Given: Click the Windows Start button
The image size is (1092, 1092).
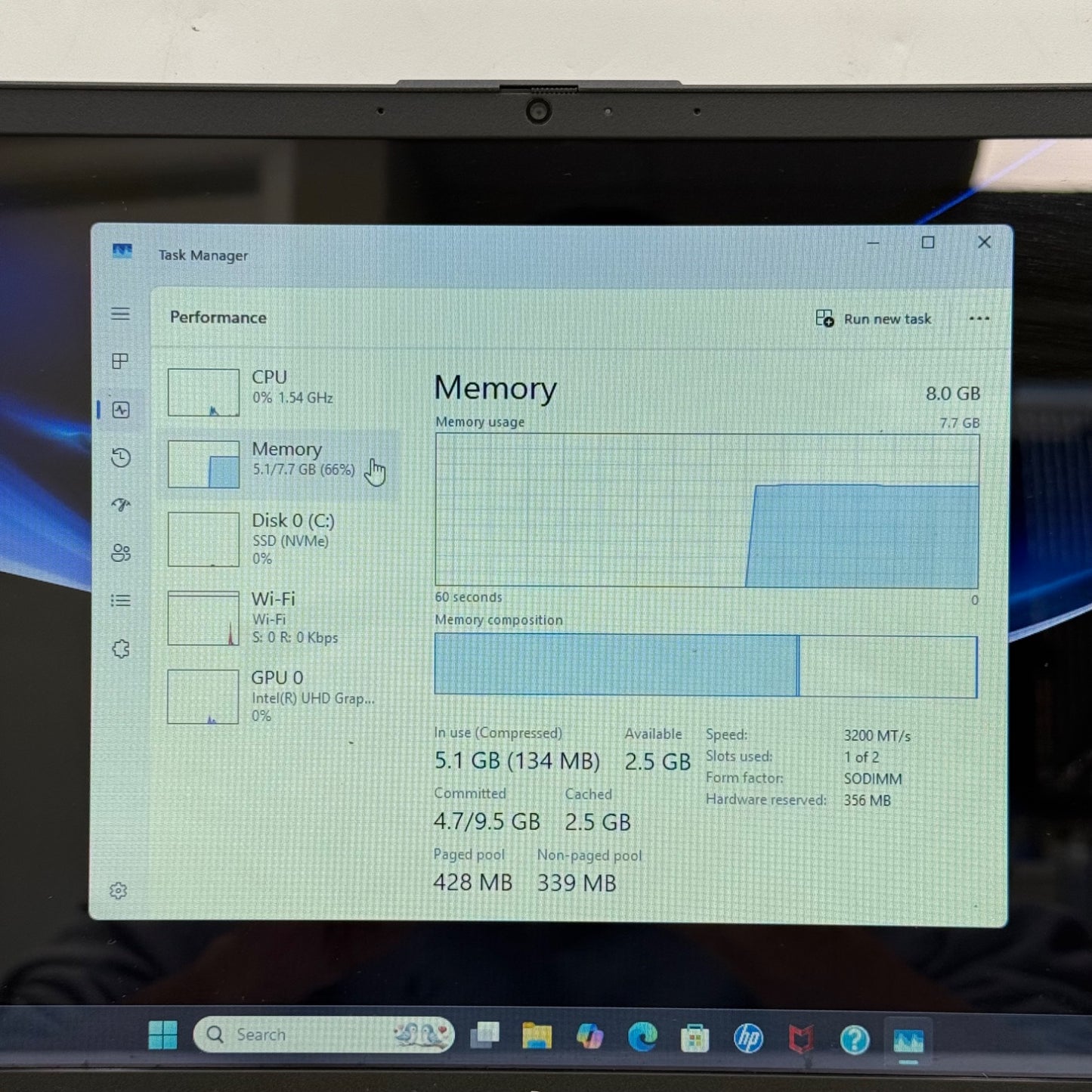Looking at the screenshot, I should pos(163,1035).
